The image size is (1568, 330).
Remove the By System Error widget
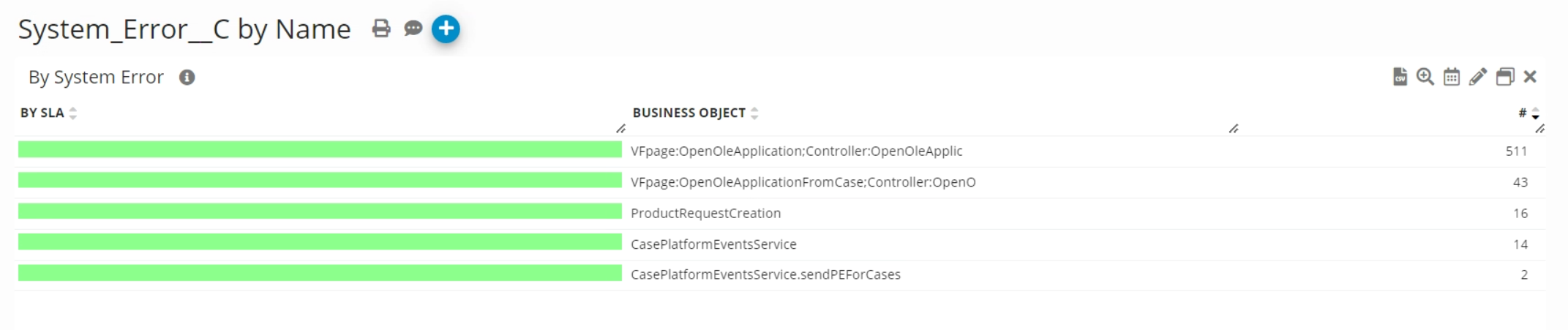point(1530,77)
